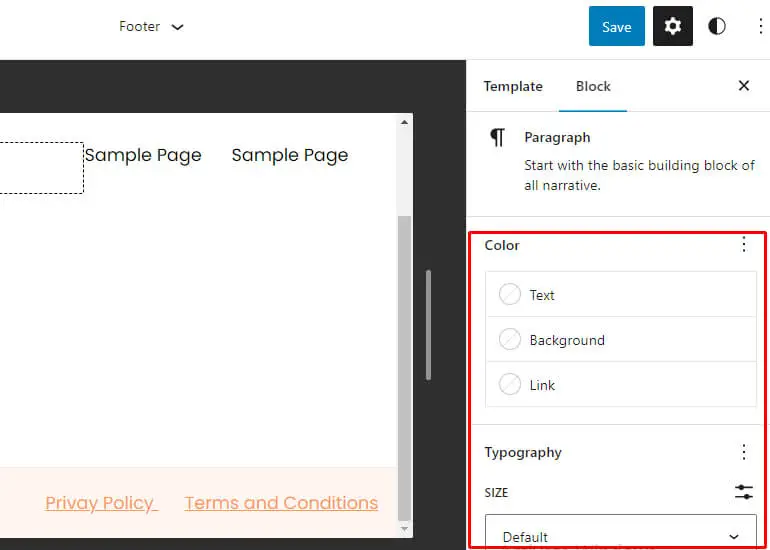Click the Paragraph block title text
Screen dimensions: 770x550
tap(557, 138)
